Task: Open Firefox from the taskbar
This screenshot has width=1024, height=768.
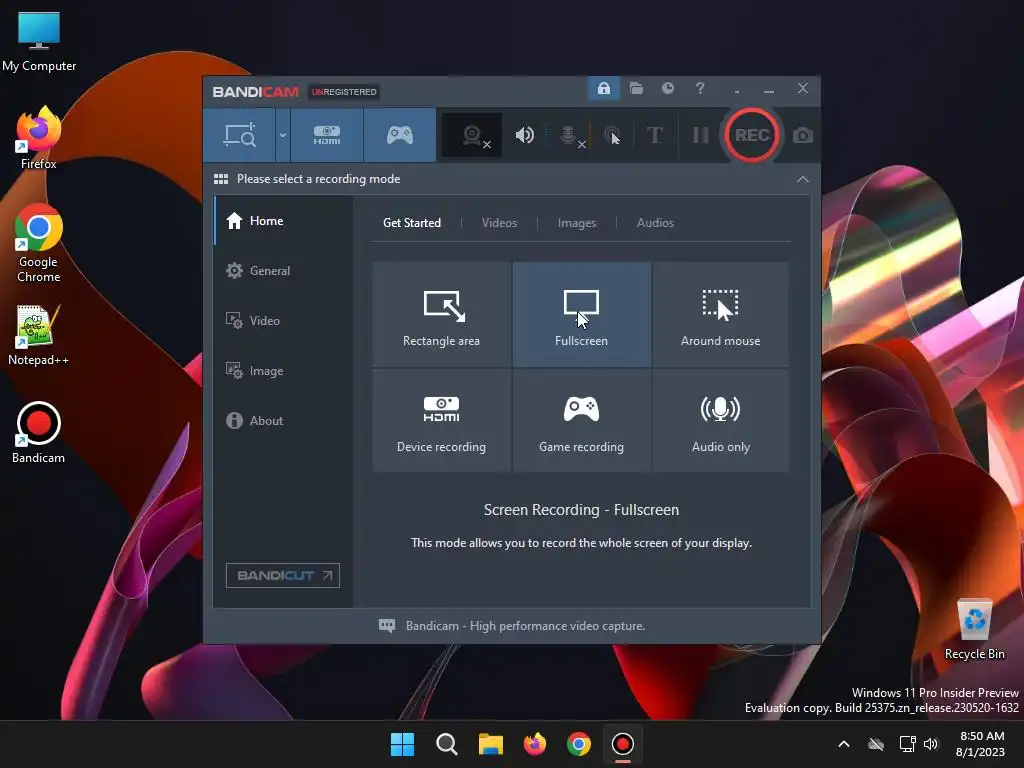Action: [535, 744]
